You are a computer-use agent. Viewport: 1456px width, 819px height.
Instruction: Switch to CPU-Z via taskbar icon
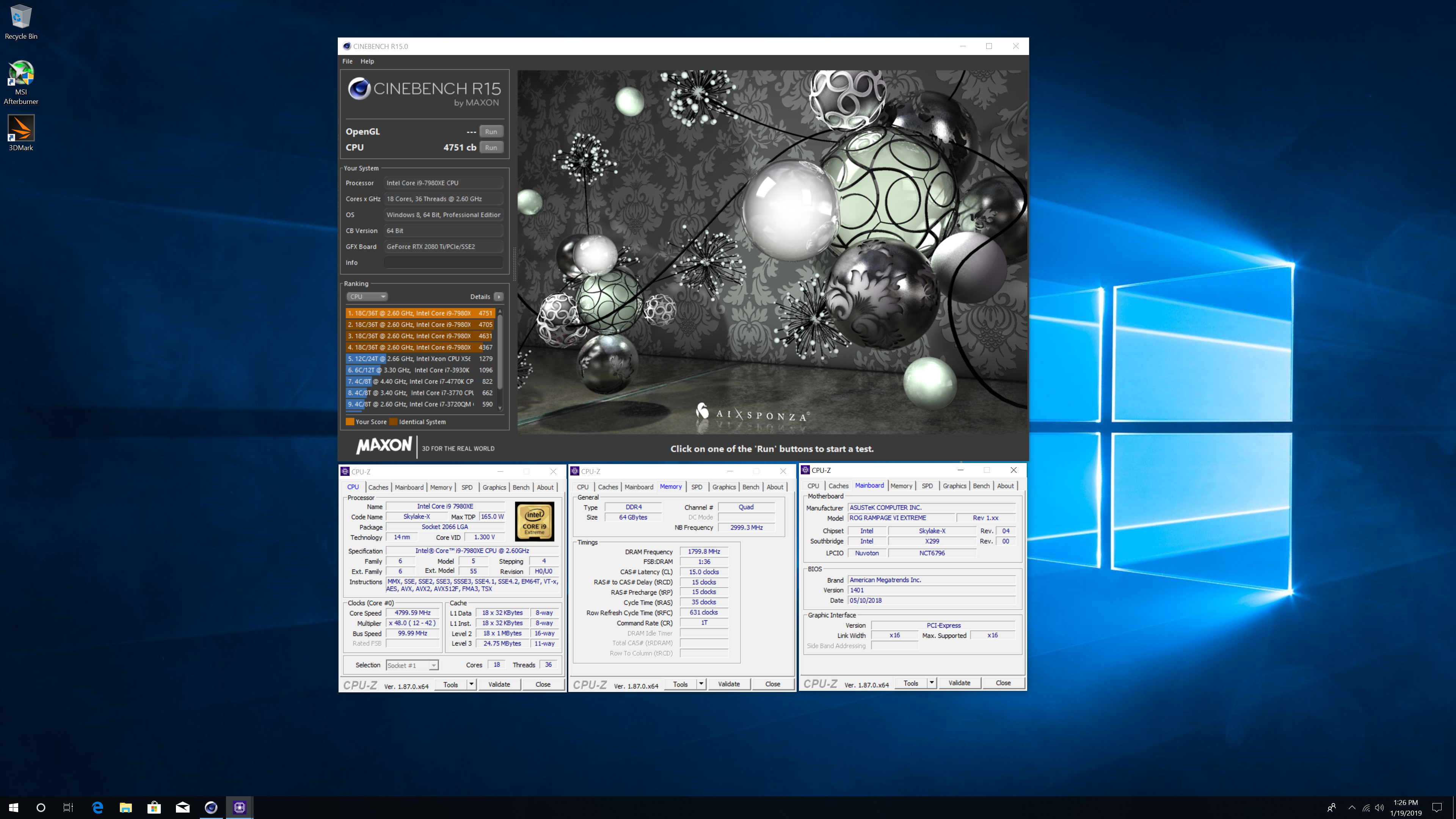click(x=239, y=807)
